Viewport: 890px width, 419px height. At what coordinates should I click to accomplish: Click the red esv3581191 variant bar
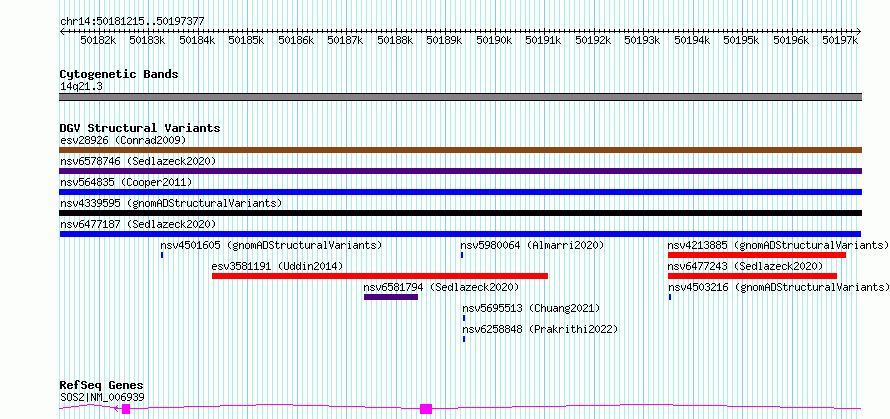click(380, 276)
